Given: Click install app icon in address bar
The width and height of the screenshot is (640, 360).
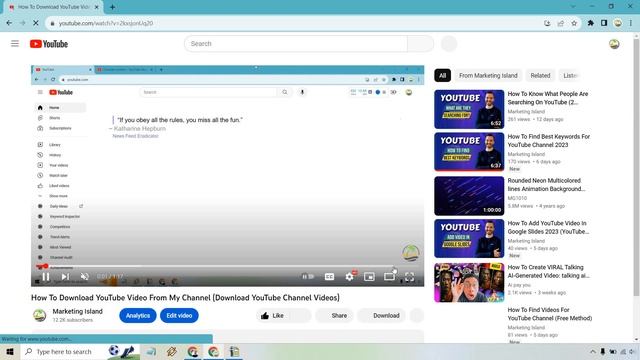Looking at the screenshot, I should point(547,23).
